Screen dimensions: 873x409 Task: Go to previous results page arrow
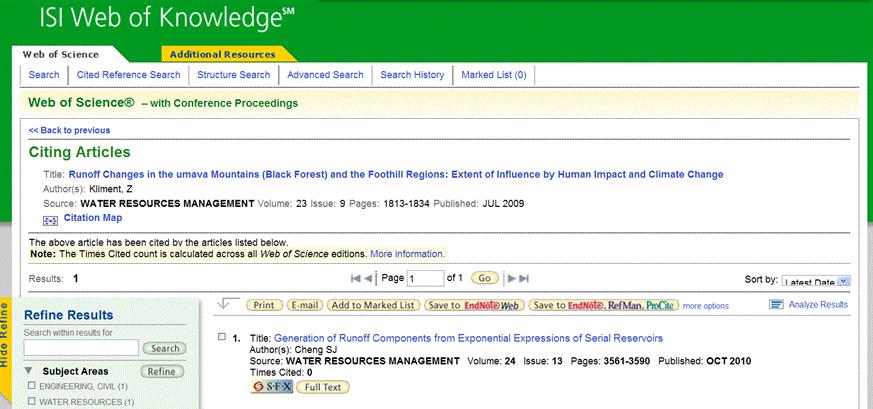click(x=368, y=279)
